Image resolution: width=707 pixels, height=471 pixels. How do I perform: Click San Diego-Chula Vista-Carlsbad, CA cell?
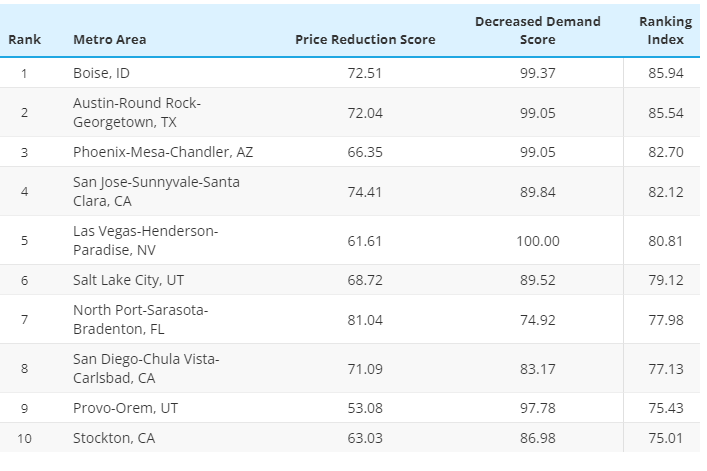pyautogui.click(x=145, y=368)
